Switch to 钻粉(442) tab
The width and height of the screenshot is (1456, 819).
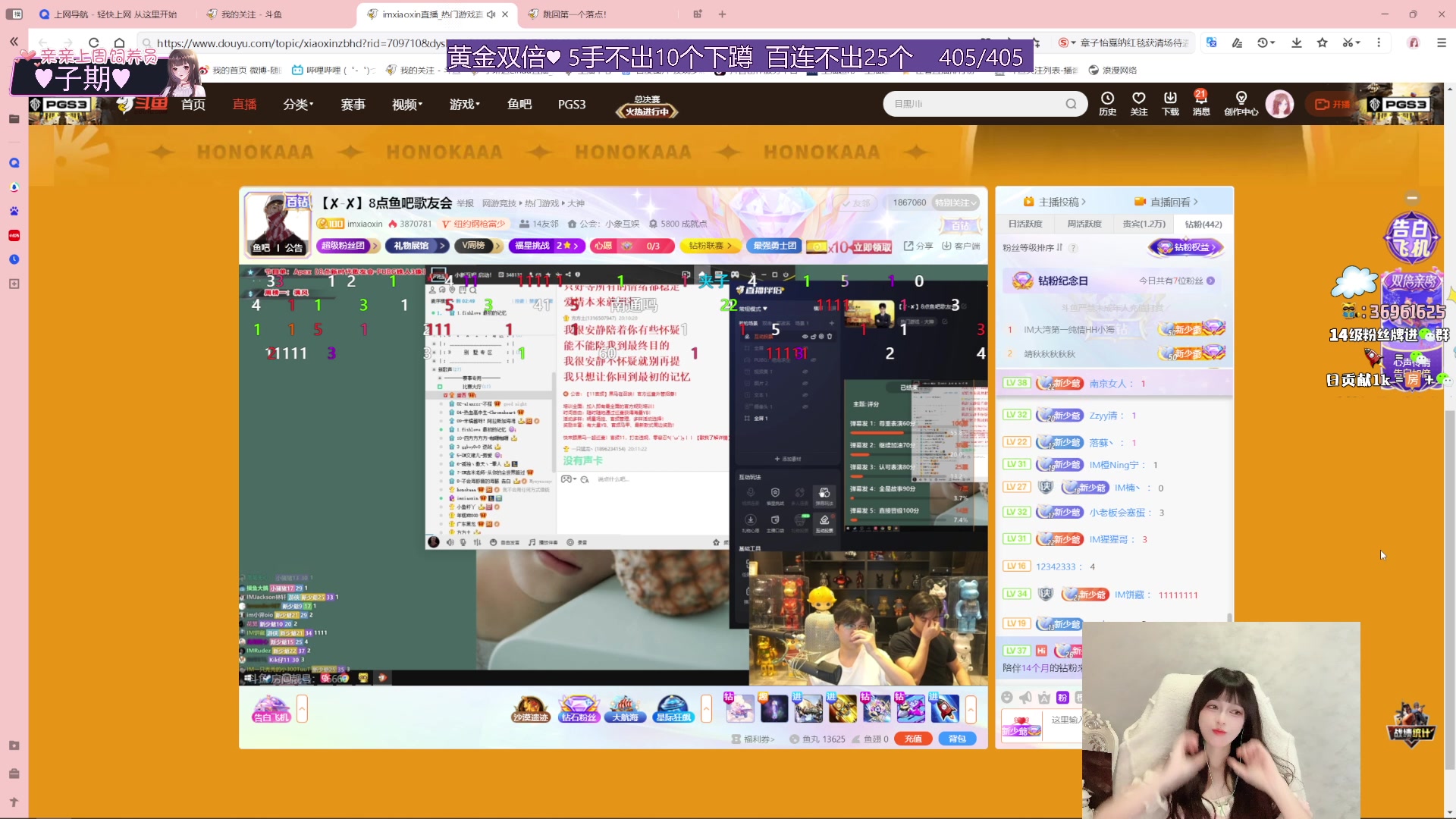pos(1203,224)
